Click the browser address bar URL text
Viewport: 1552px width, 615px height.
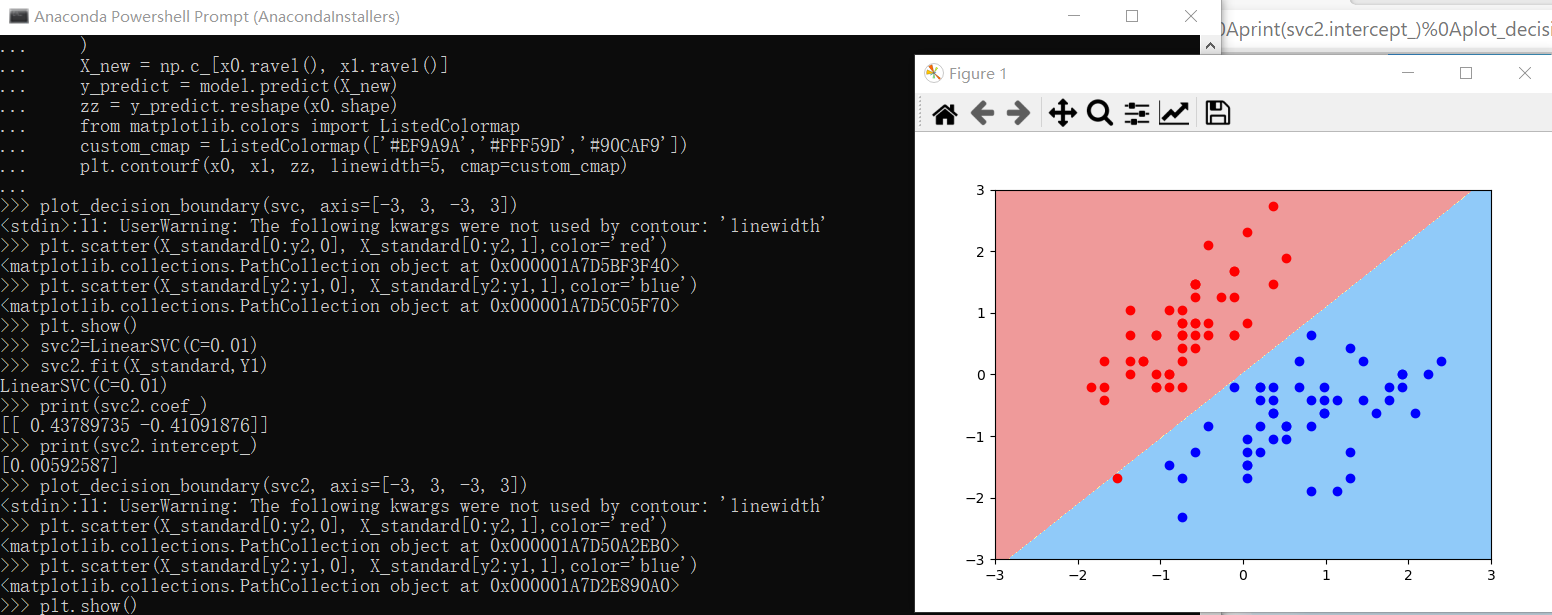click(x=1386, y=29)
